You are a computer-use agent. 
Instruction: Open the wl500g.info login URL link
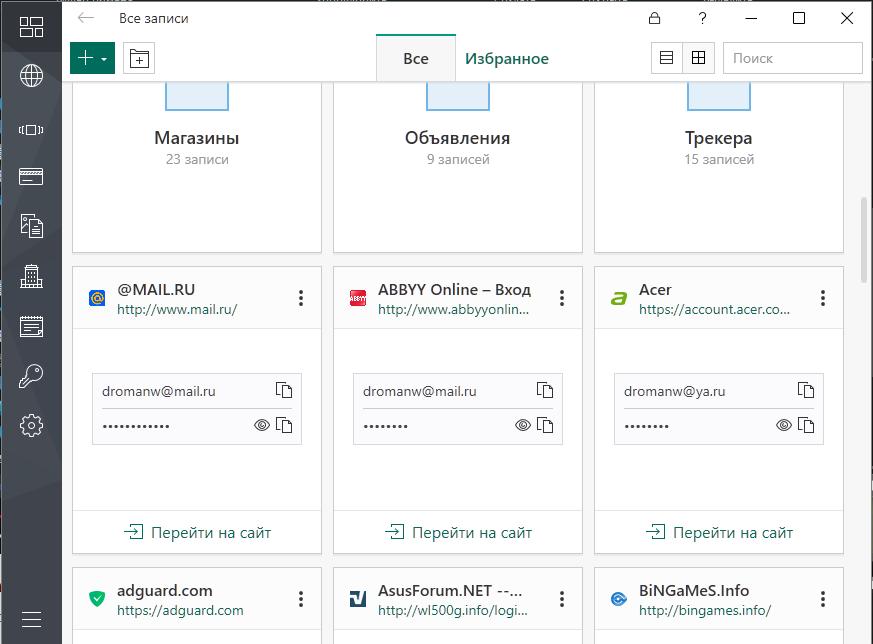pyautogui.click(x=453, y=611)
